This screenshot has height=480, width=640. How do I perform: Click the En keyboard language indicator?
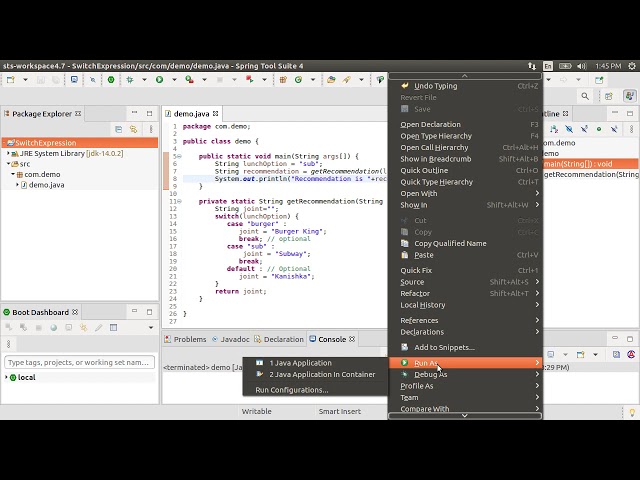pyautogui.click(x=548, y=66)
